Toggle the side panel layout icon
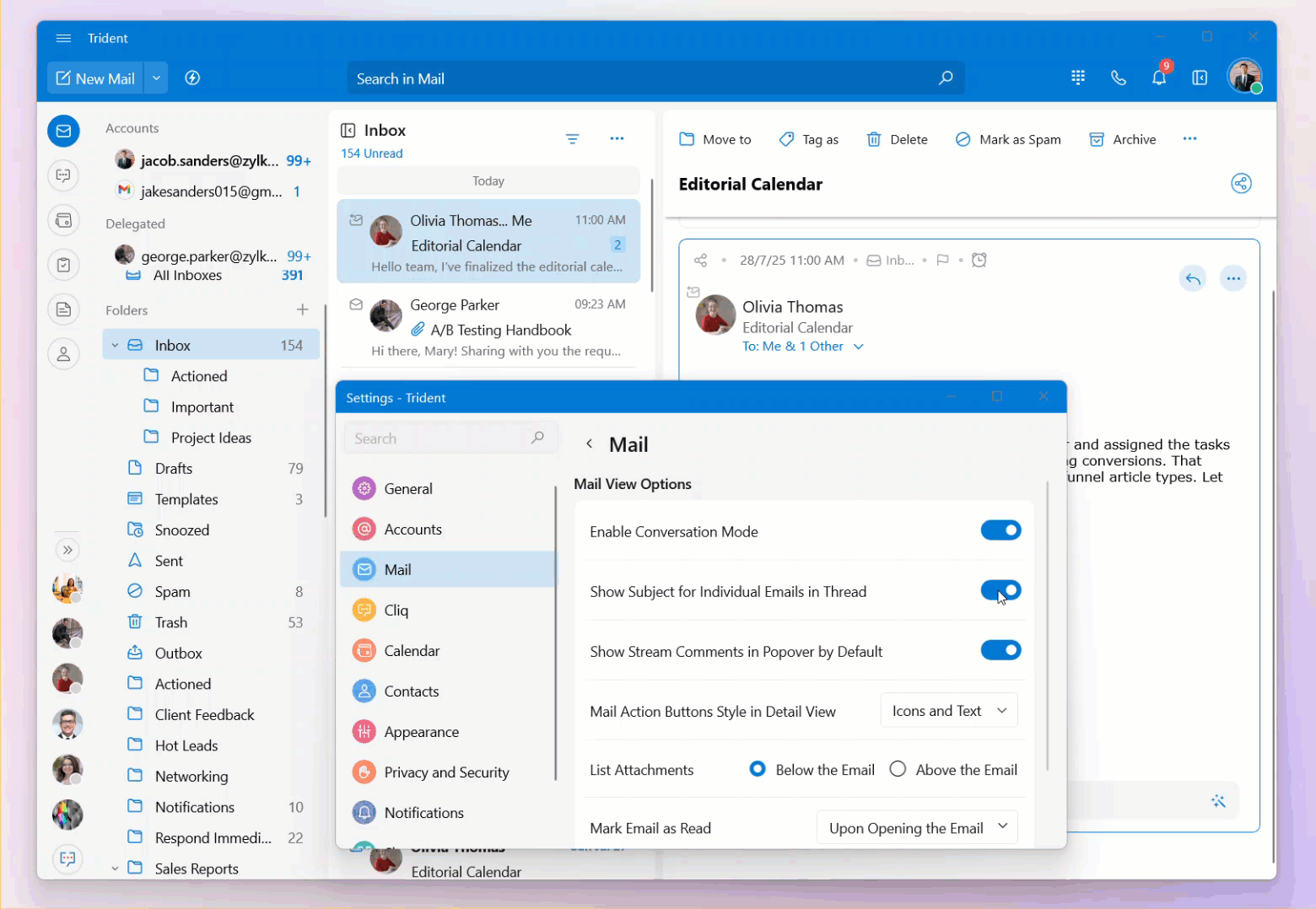The width and height of the screenshot is (1316, 909). (x=1200, y=78)
